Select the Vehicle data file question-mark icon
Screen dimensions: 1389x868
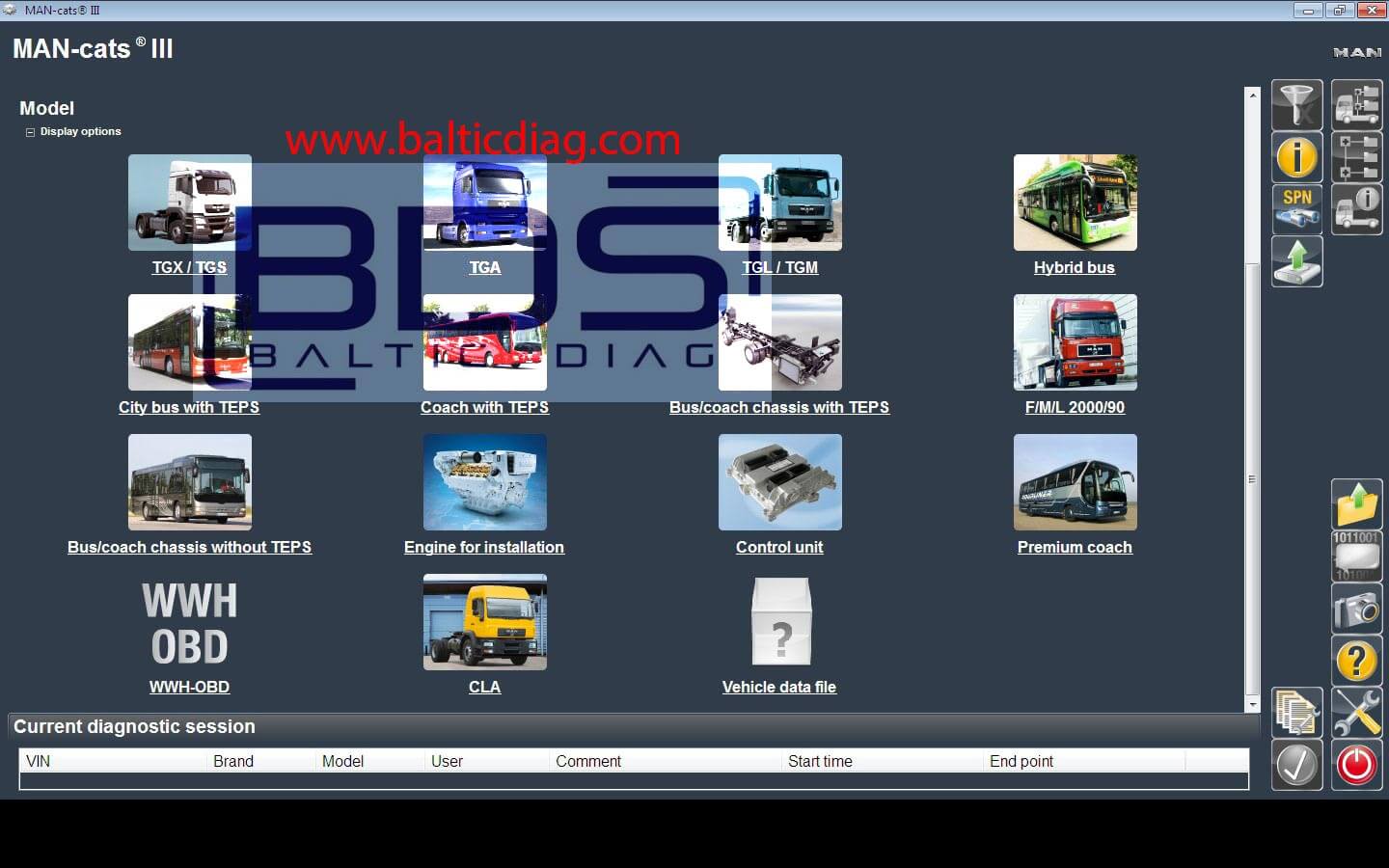pos(780,622)
